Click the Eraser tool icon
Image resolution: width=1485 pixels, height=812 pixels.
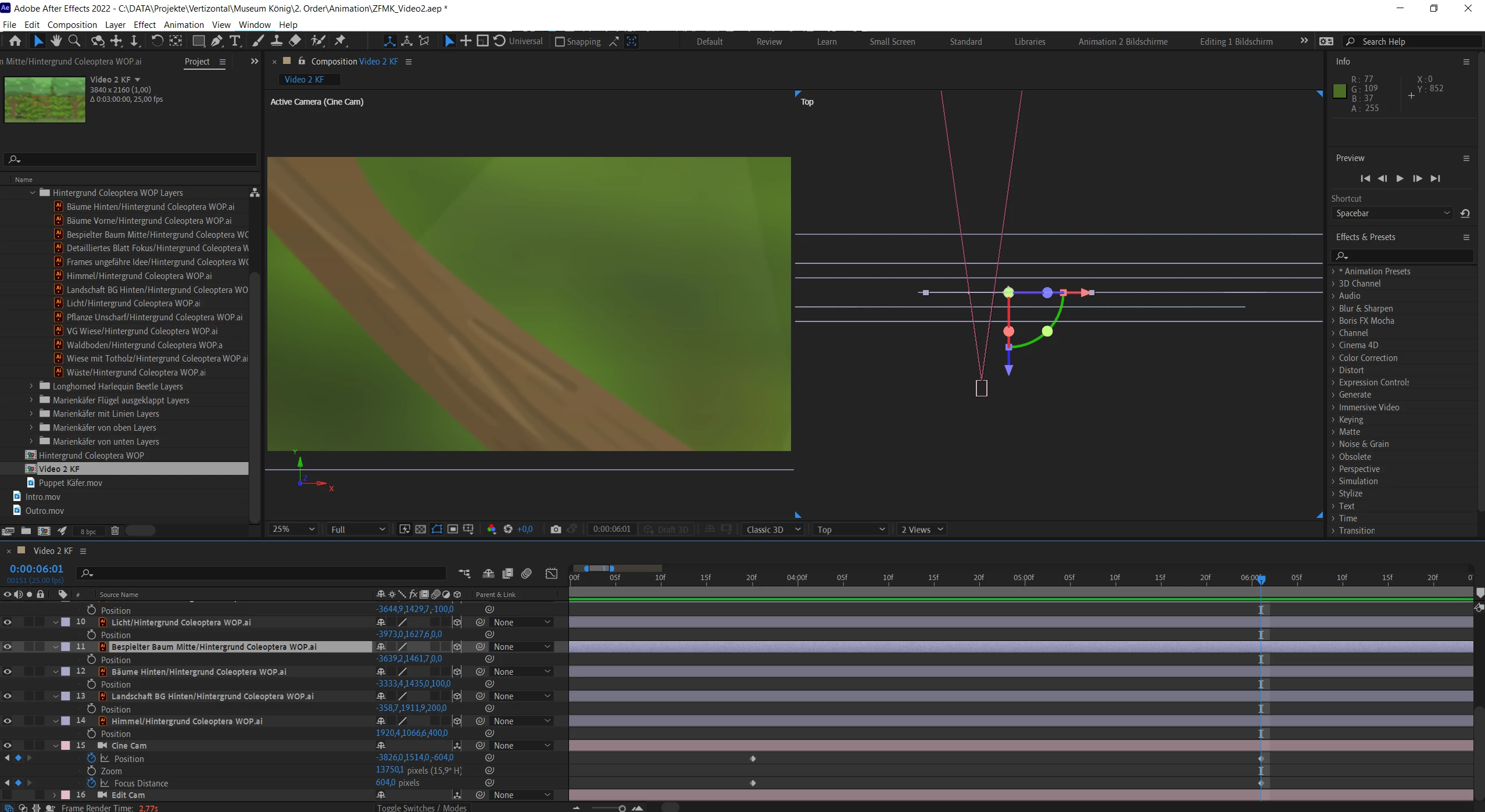click(295, 41)
